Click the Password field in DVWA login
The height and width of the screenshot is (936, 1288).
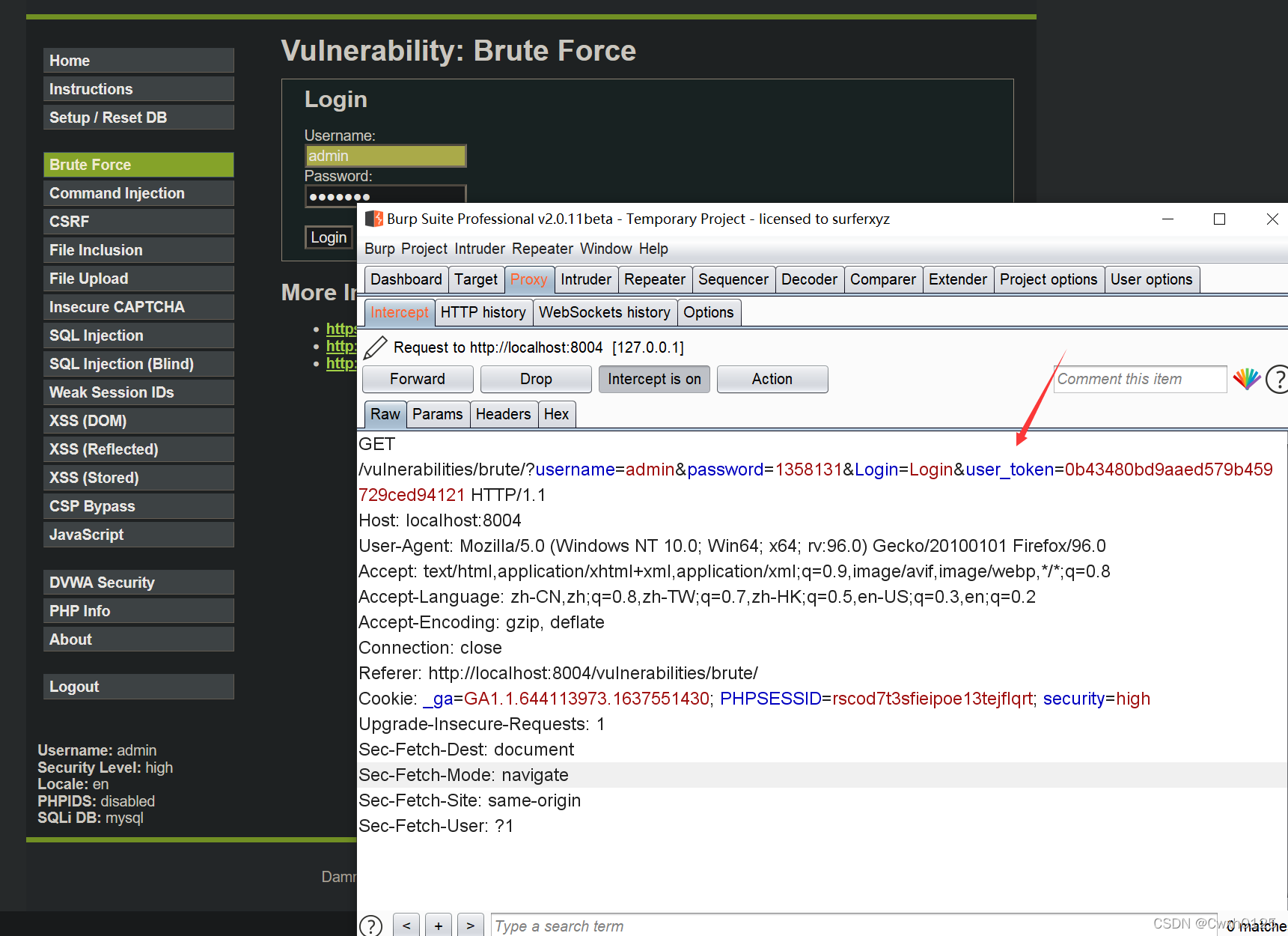[x=385, y=195]
